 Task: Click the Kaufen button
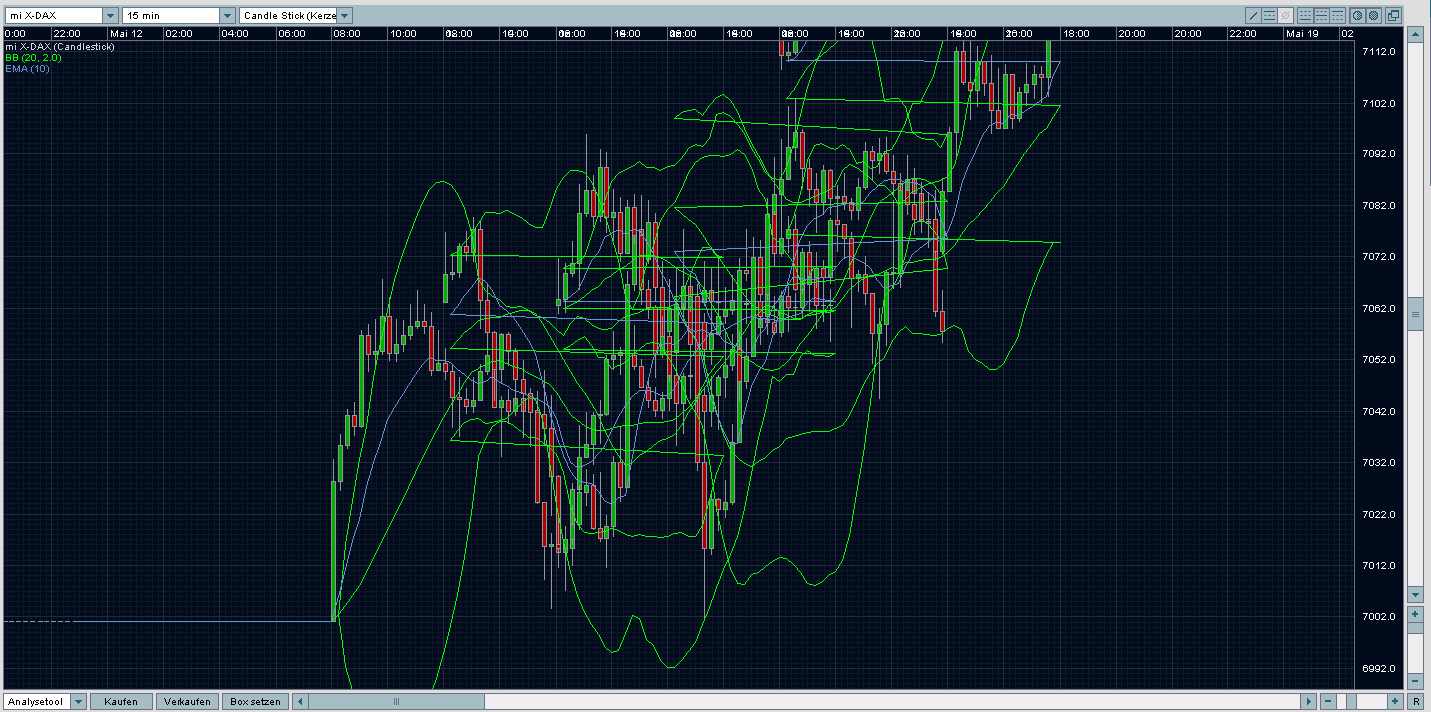click(x=123, y=701)
